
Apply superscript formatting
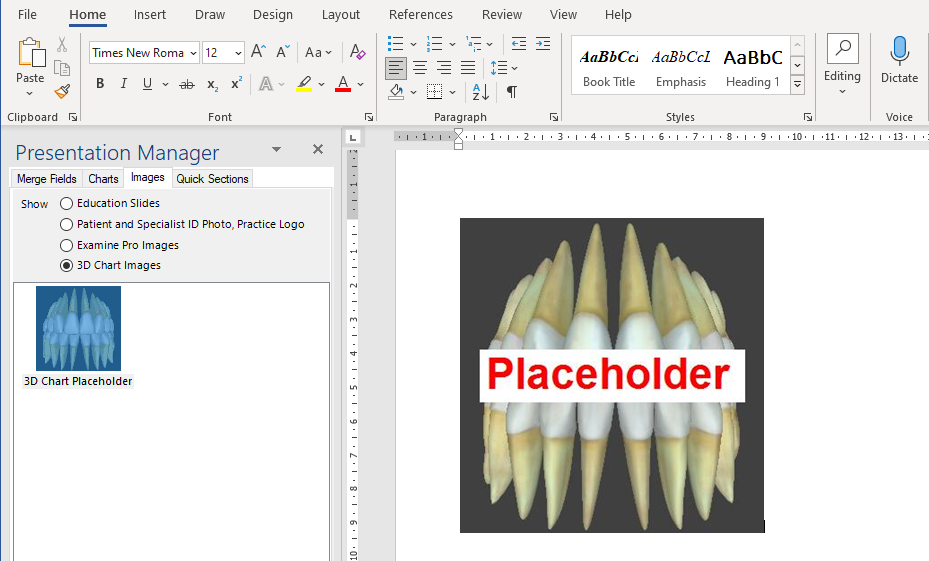point(236,84)
